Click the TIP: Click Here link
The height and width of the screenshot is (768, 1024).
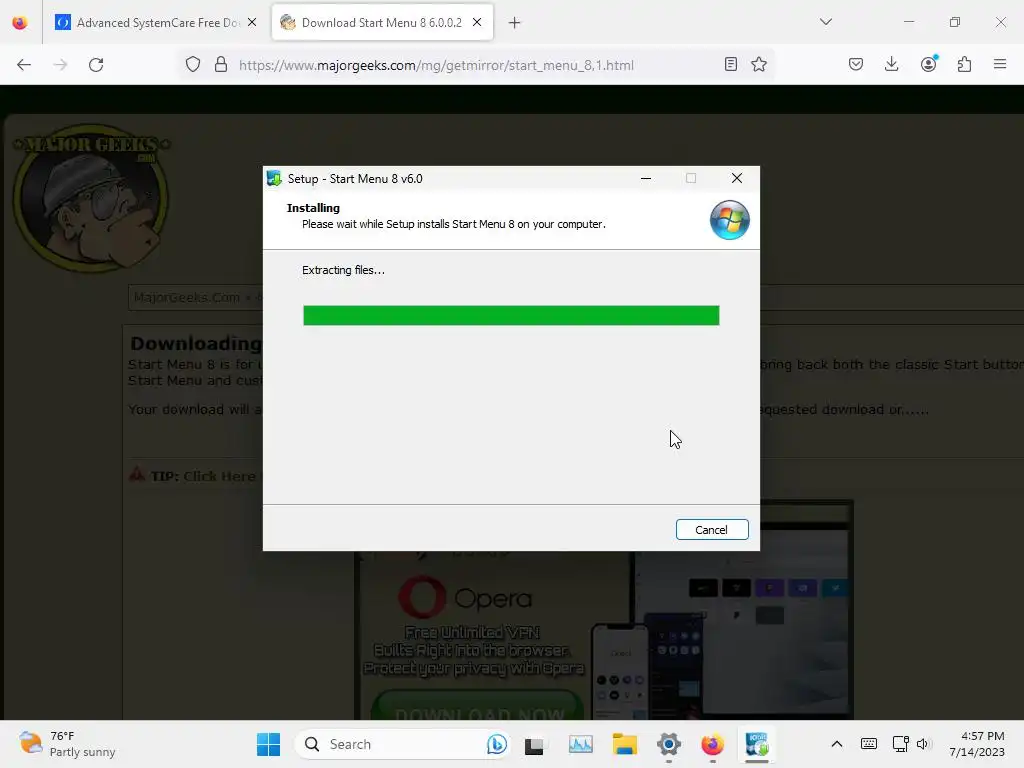tap(202, 476)
